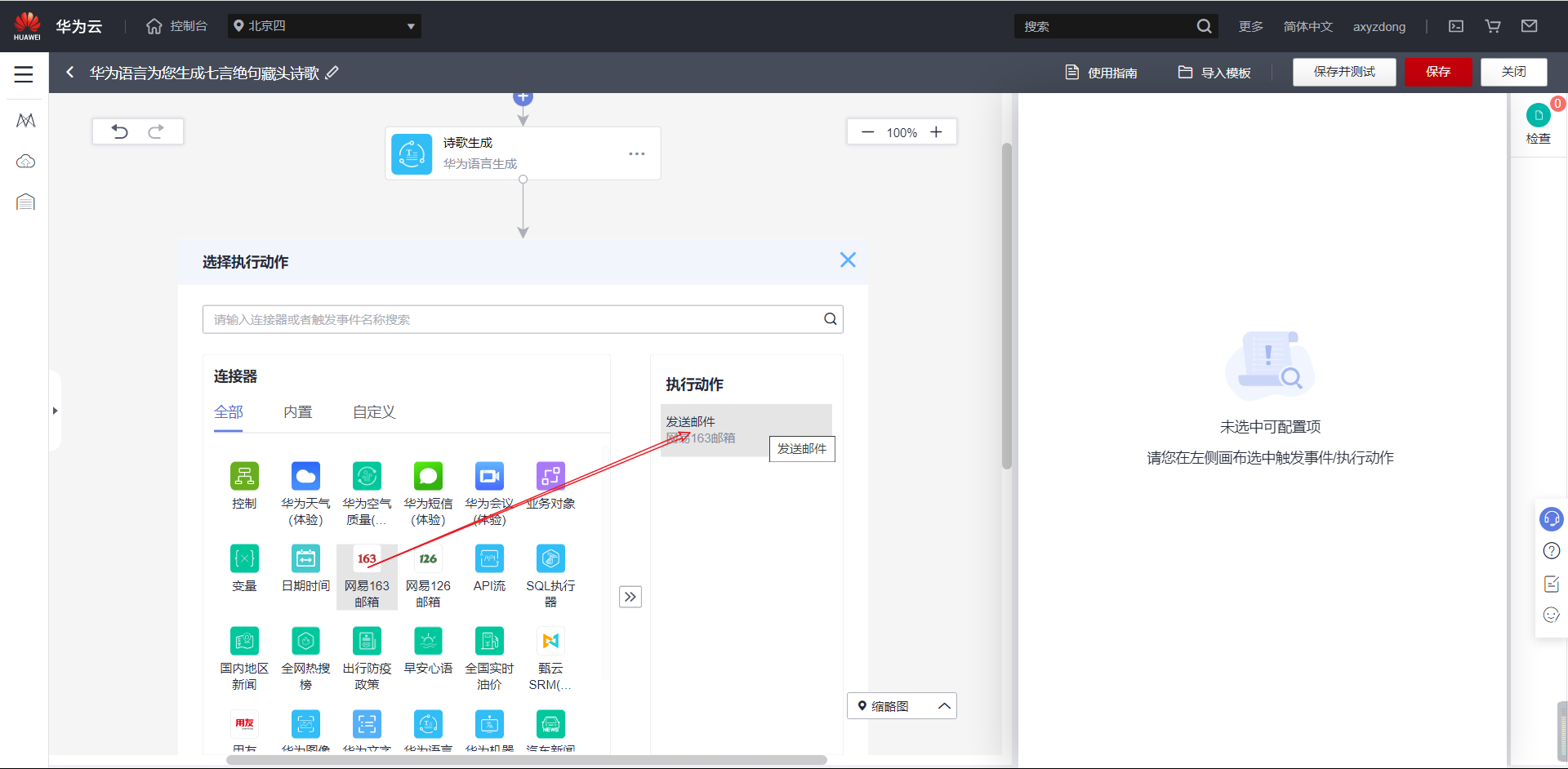Screen dimensions: 1568x769
Task: Select the 业务对象 connector
Action: [550, 487]
